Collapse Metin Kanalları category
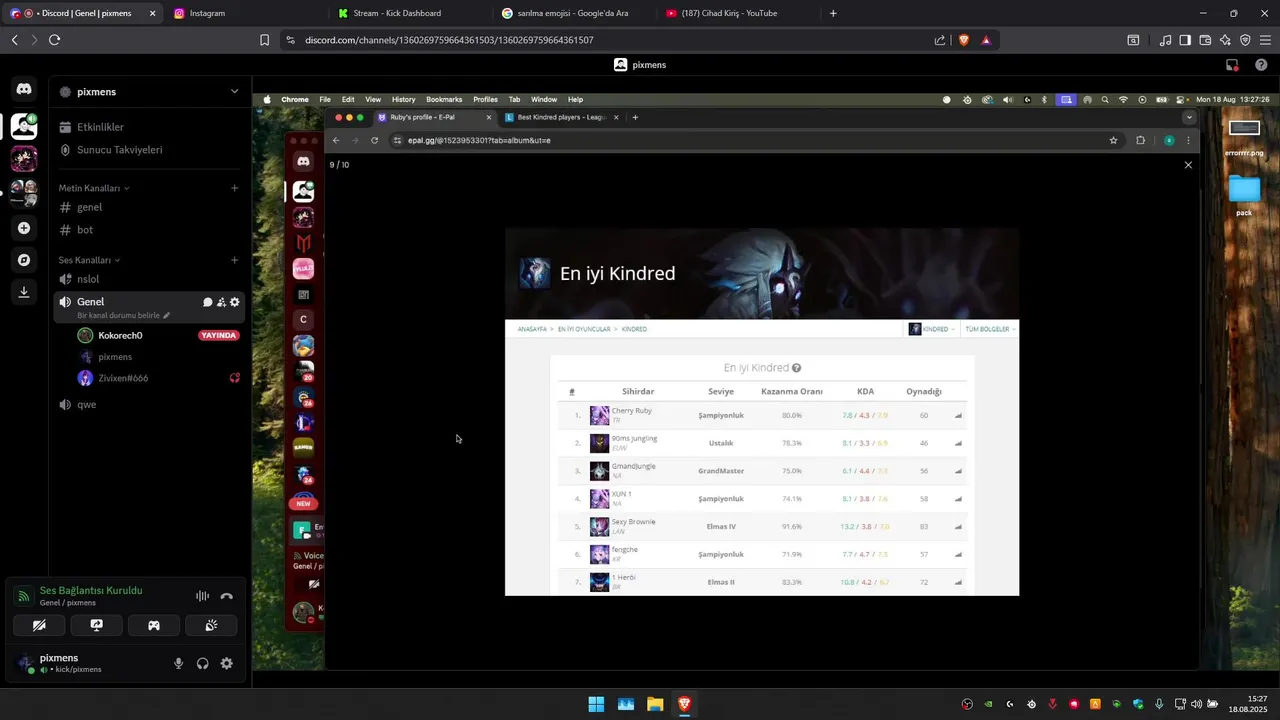This screenshot has width=1280, height=720. click(x=93, y=188)
